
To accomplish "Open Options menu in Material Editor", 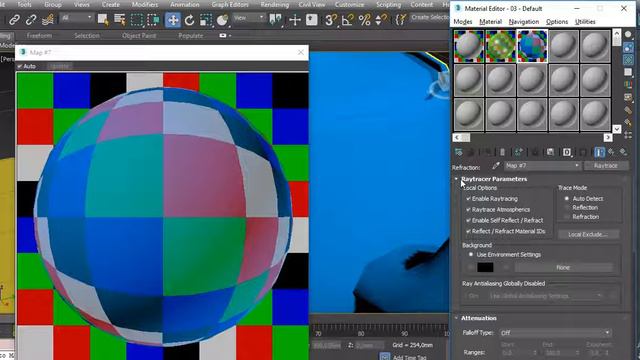I will (x=557, y=22).
